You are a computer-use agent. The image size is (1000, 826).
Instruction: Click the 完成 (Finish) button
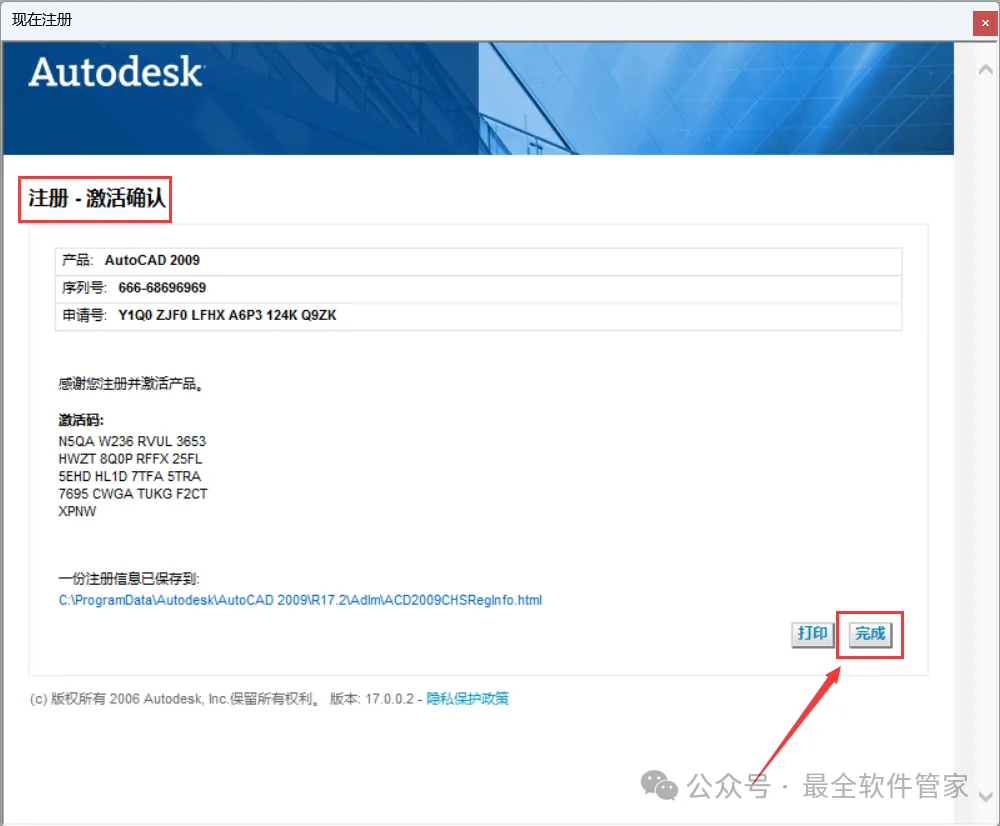[x=870, y=634]
